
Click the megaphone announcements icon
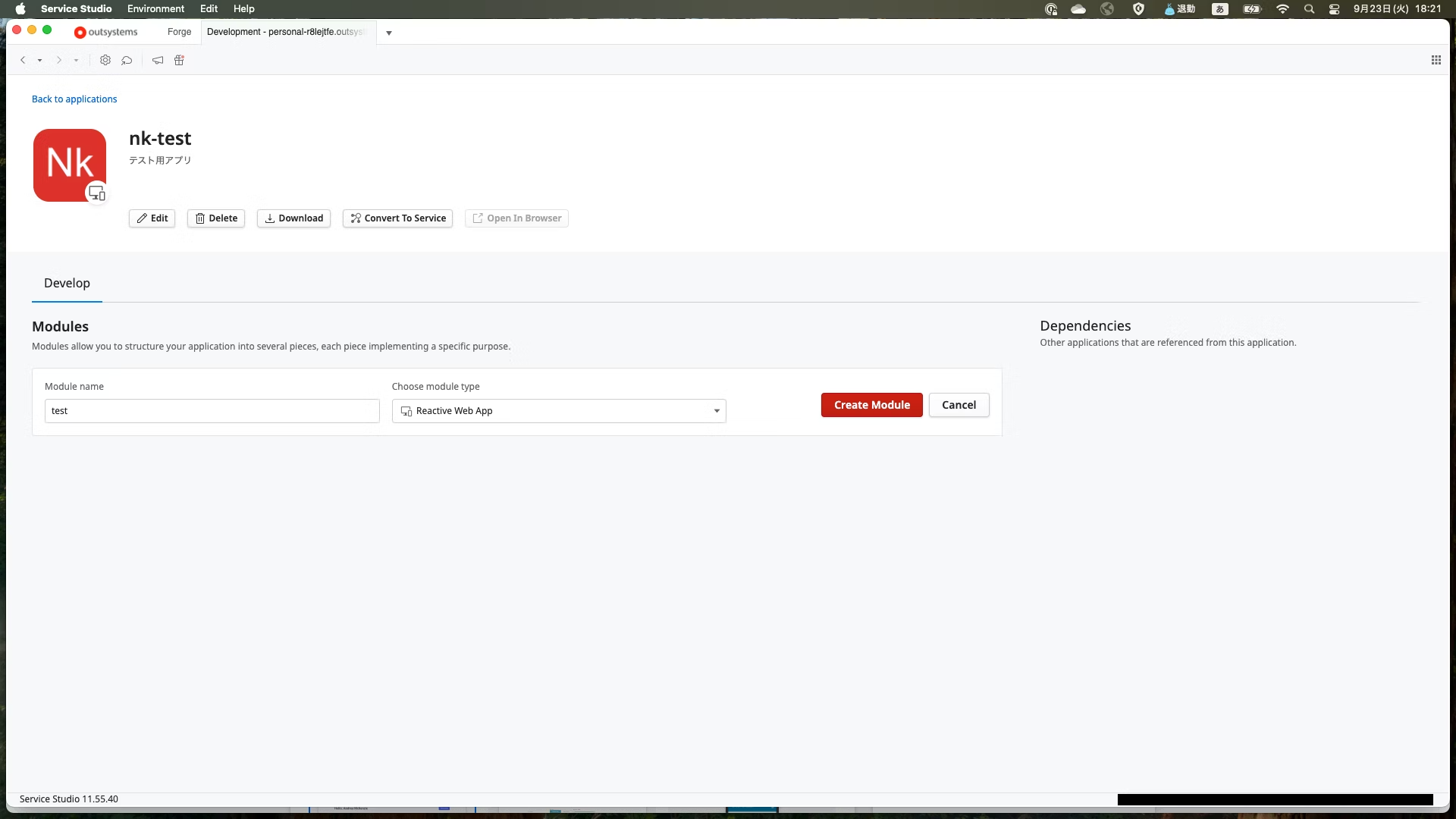(x=158, y=60)
